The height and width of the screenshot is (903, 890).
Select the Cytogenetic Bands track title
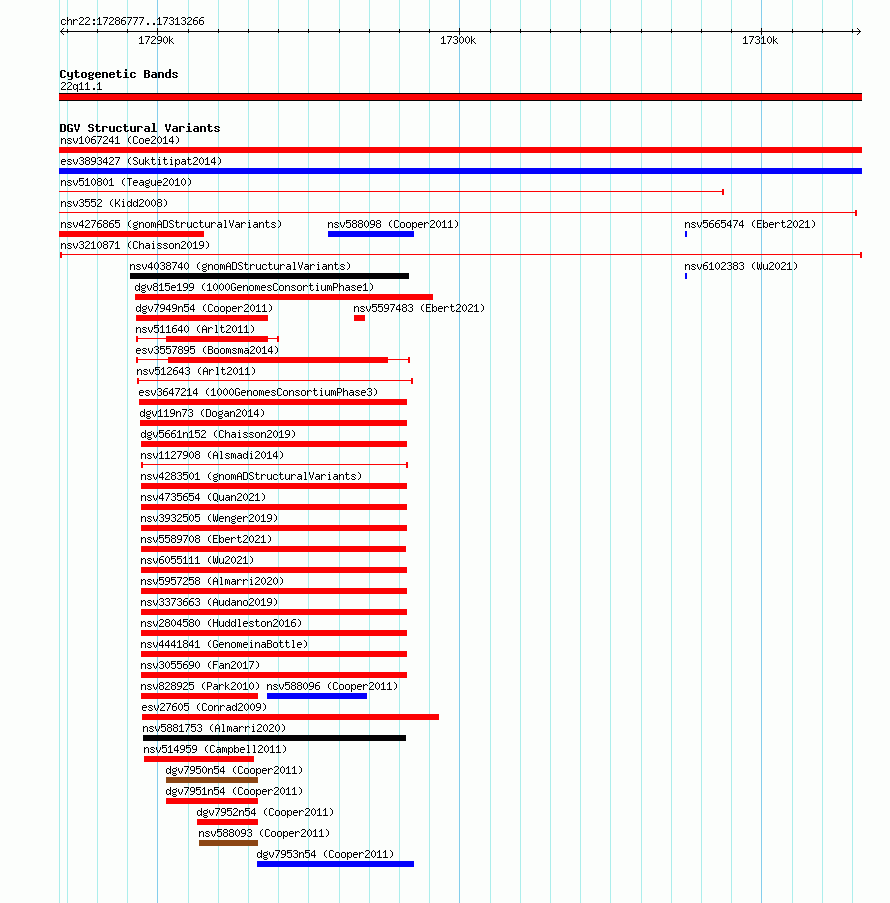119,74
